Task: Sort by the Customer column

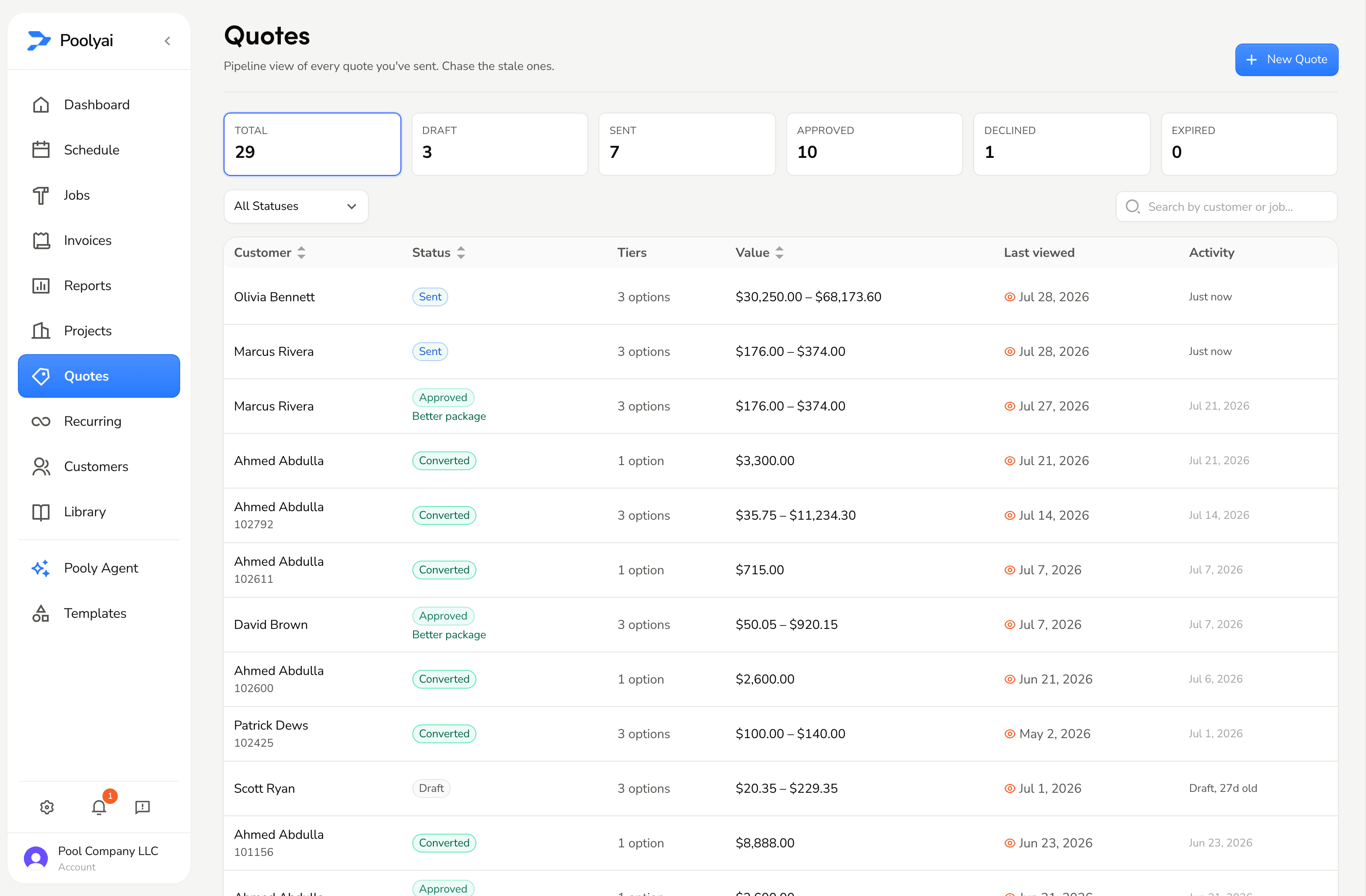Action: coord(270,253)
